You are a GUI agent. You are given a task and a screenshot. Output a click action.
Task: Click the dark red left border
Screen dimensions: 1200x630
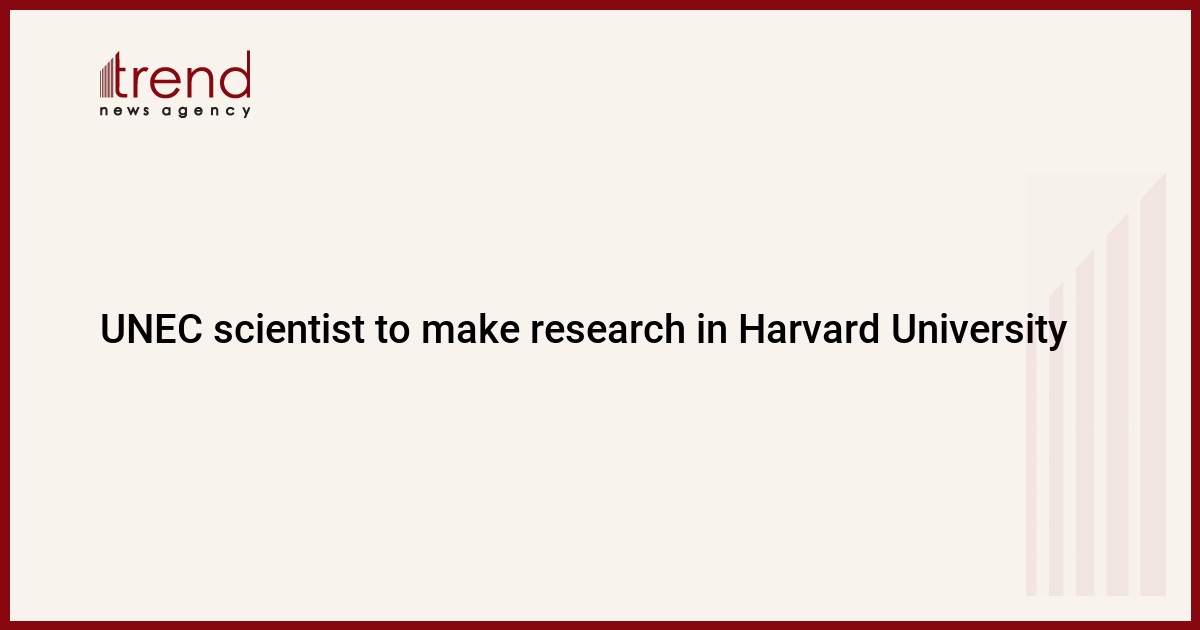[4, 315]
